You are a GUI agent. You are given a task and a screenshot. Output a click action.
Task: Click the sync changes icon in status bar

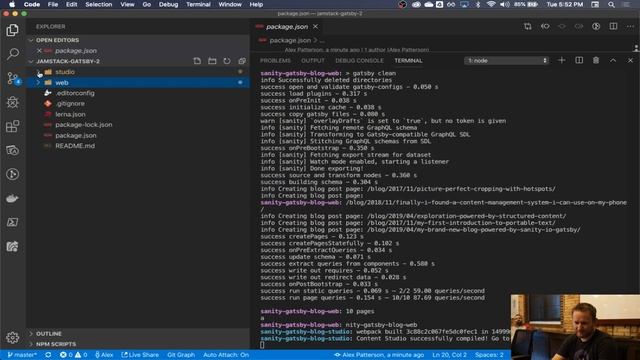coord(48,355)
